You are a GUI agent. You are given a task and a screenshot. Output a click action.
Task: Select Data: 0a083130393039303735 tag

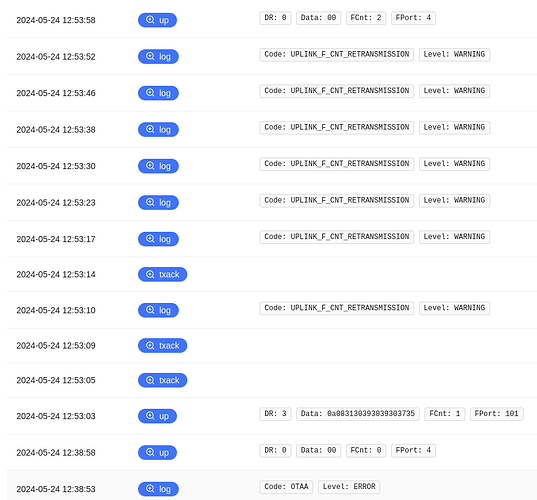[358, 414]
